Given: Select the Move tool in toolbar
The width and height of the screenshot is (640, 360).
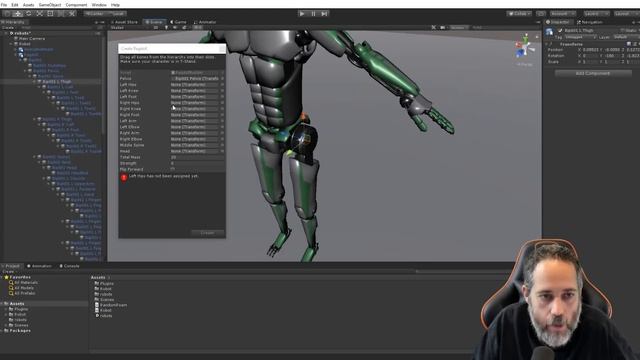Looking at the screenshot, I should coord(18,13).
